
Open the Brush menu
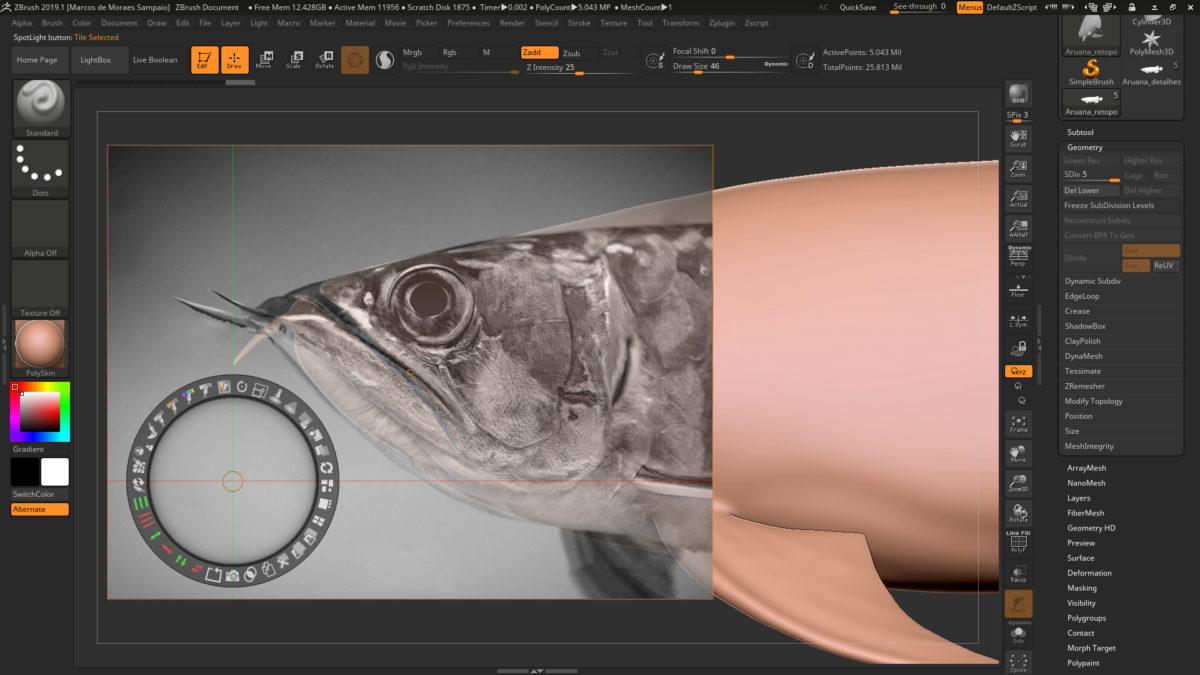point(52,22)
